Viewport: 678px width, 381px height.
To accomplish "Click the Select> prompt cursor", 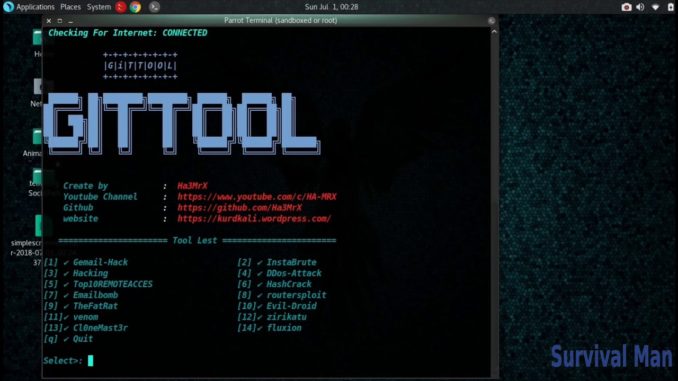I will [x=90, y=361].
